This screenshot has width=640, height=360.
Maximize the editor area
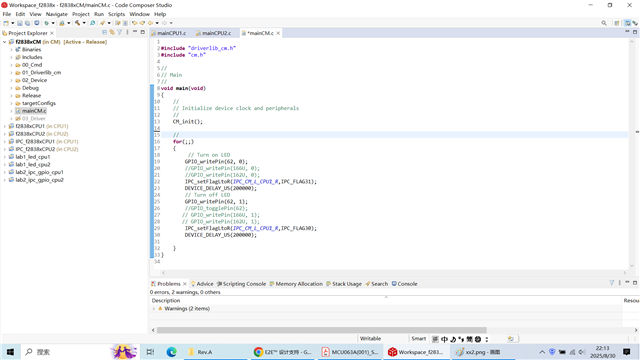(635, 32)
